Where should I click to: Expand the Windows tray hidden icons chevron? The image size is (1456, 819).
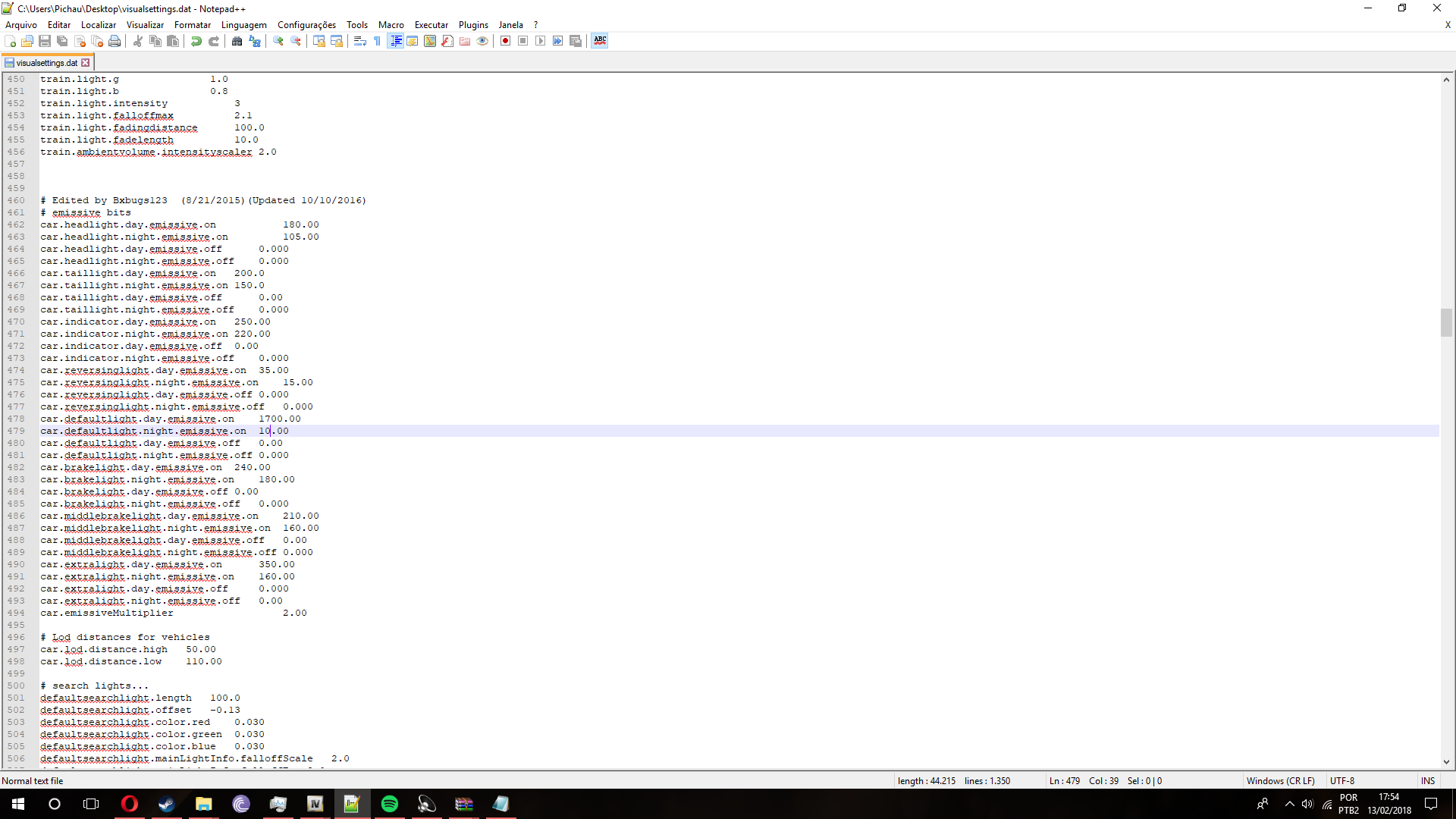pos(1289,804)
